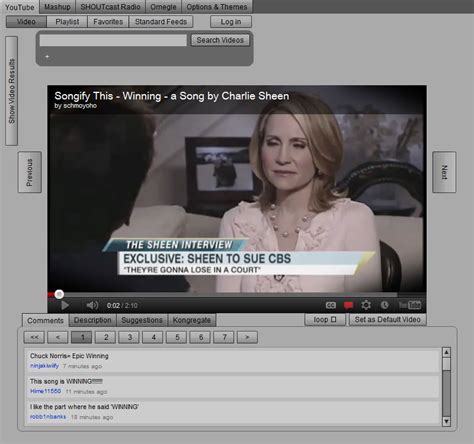The width and height of the screenshot is (474, 444).
Task: Go to next comments page (>)
Action: click(247, 337)
